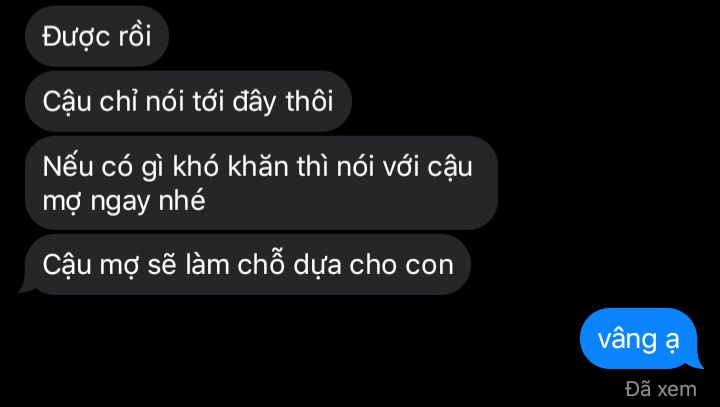Select the 'Được rồi' message bubble

pyautogui.click(x=97, y=36)
